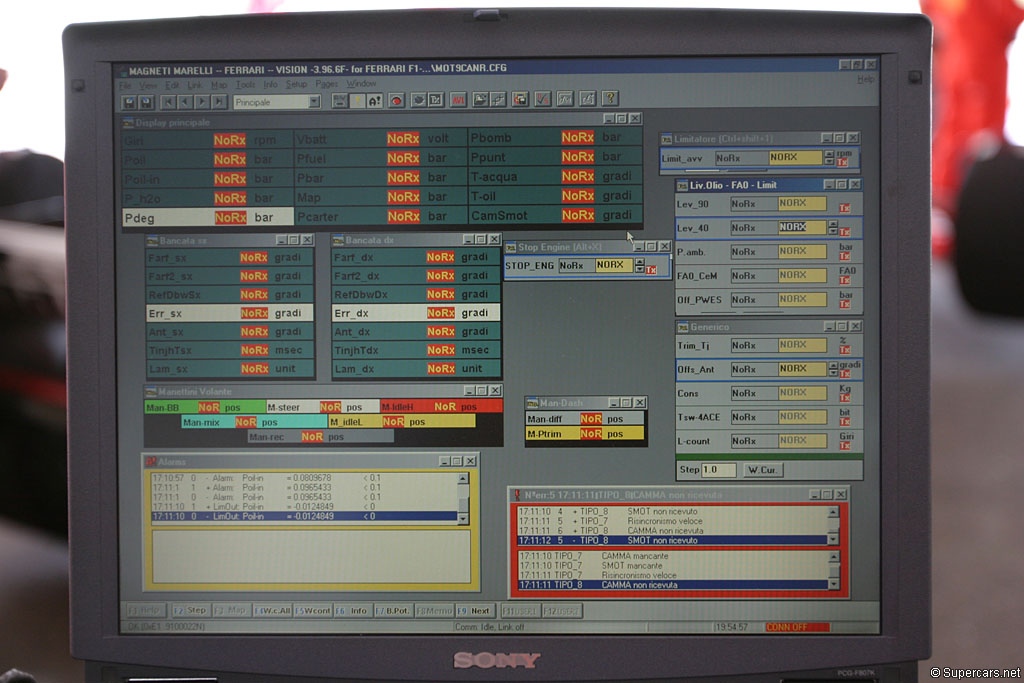Select the Pdeg row in Display principale
The height and width of the screenshot is (683, 1024).
point(208,217)
